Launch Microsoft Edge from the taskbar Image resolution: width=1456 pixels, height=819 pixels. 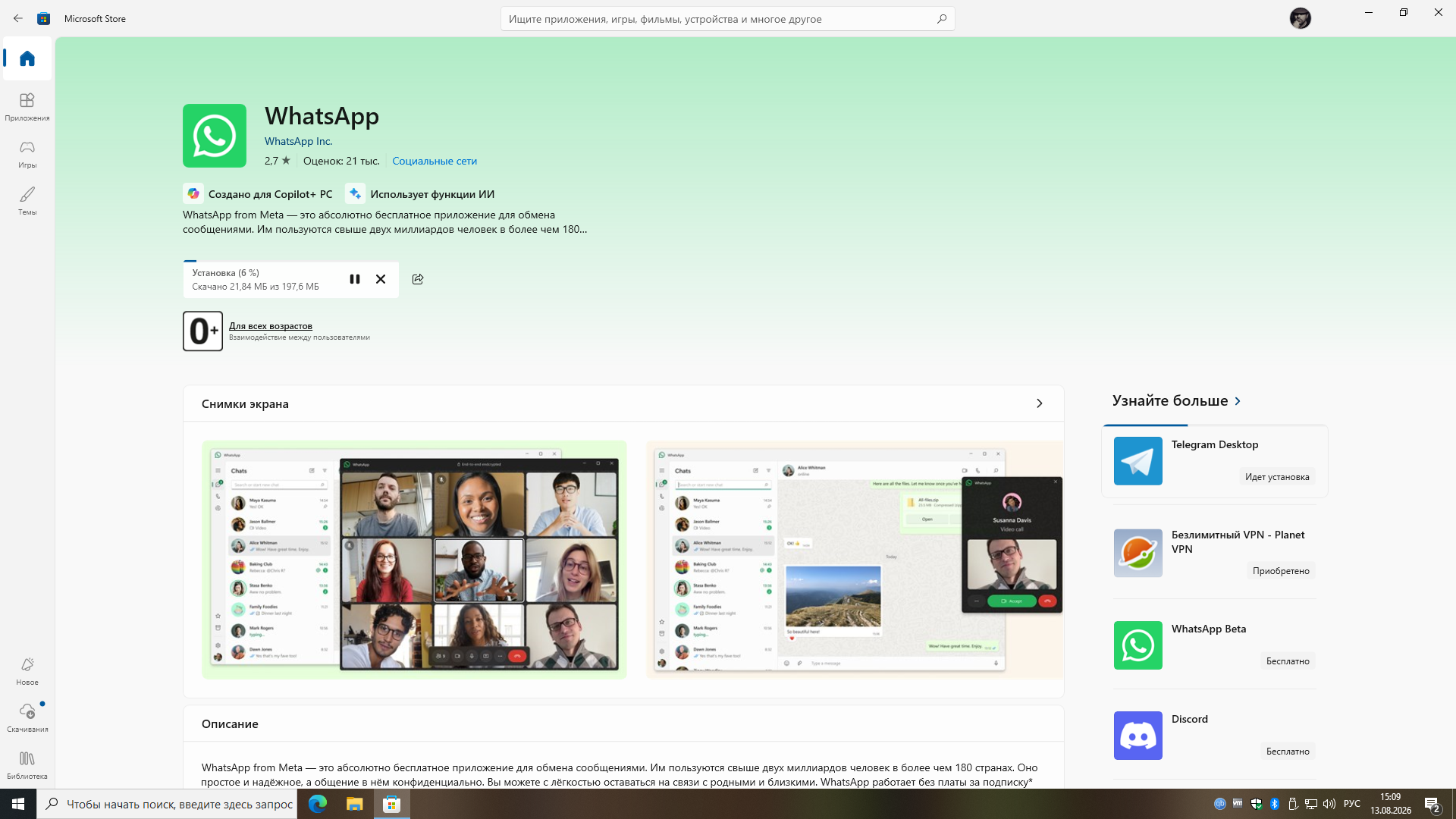pos(318,804)
